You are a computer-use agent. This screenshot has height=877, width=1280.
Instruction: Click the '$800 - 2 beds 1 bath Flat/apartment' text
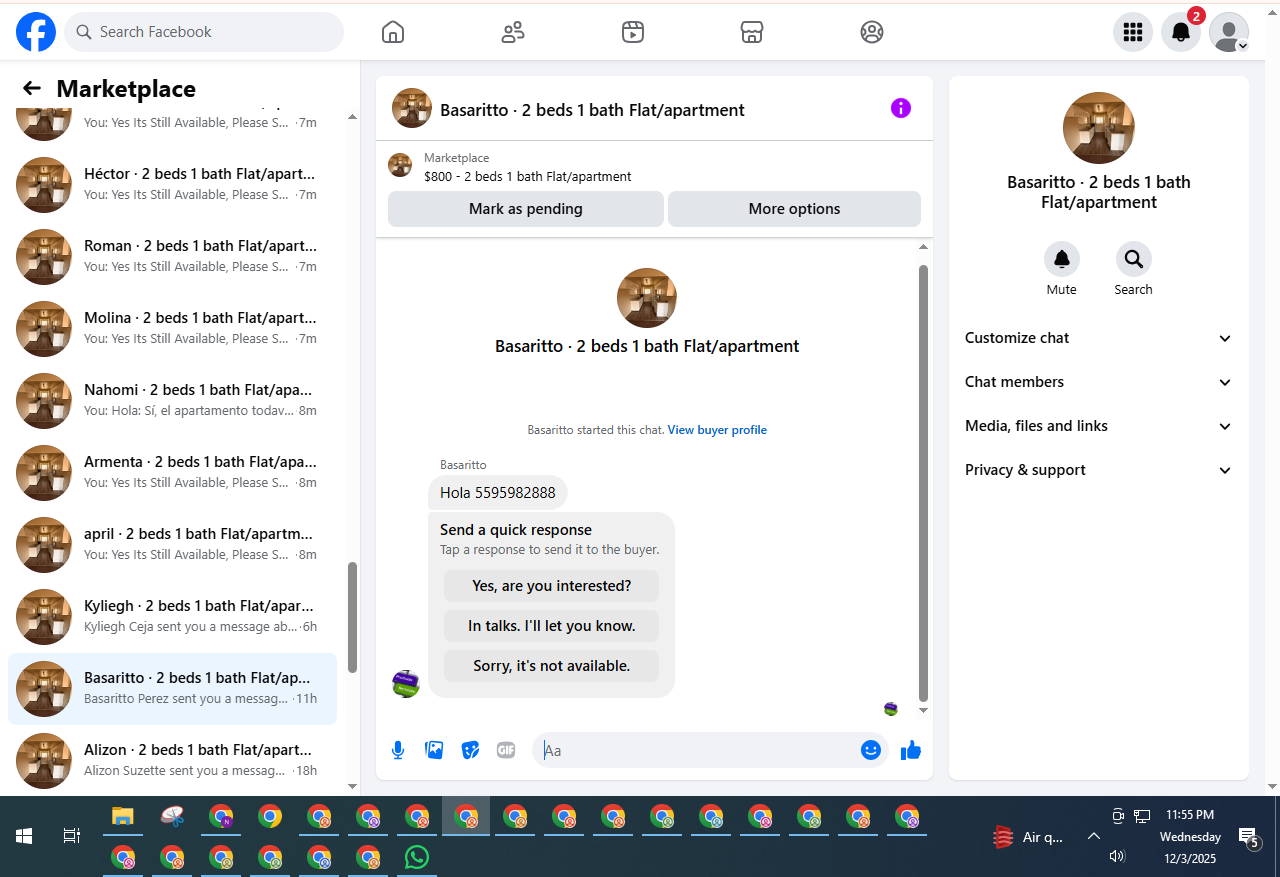[x=528, y=177]
